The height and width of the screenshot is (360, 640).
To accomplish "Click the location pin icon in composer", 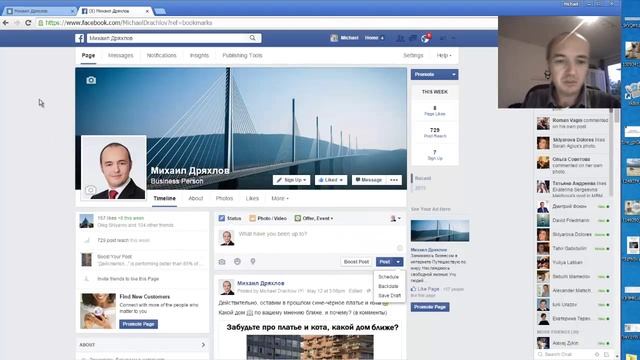I will [x=253, y=262].
